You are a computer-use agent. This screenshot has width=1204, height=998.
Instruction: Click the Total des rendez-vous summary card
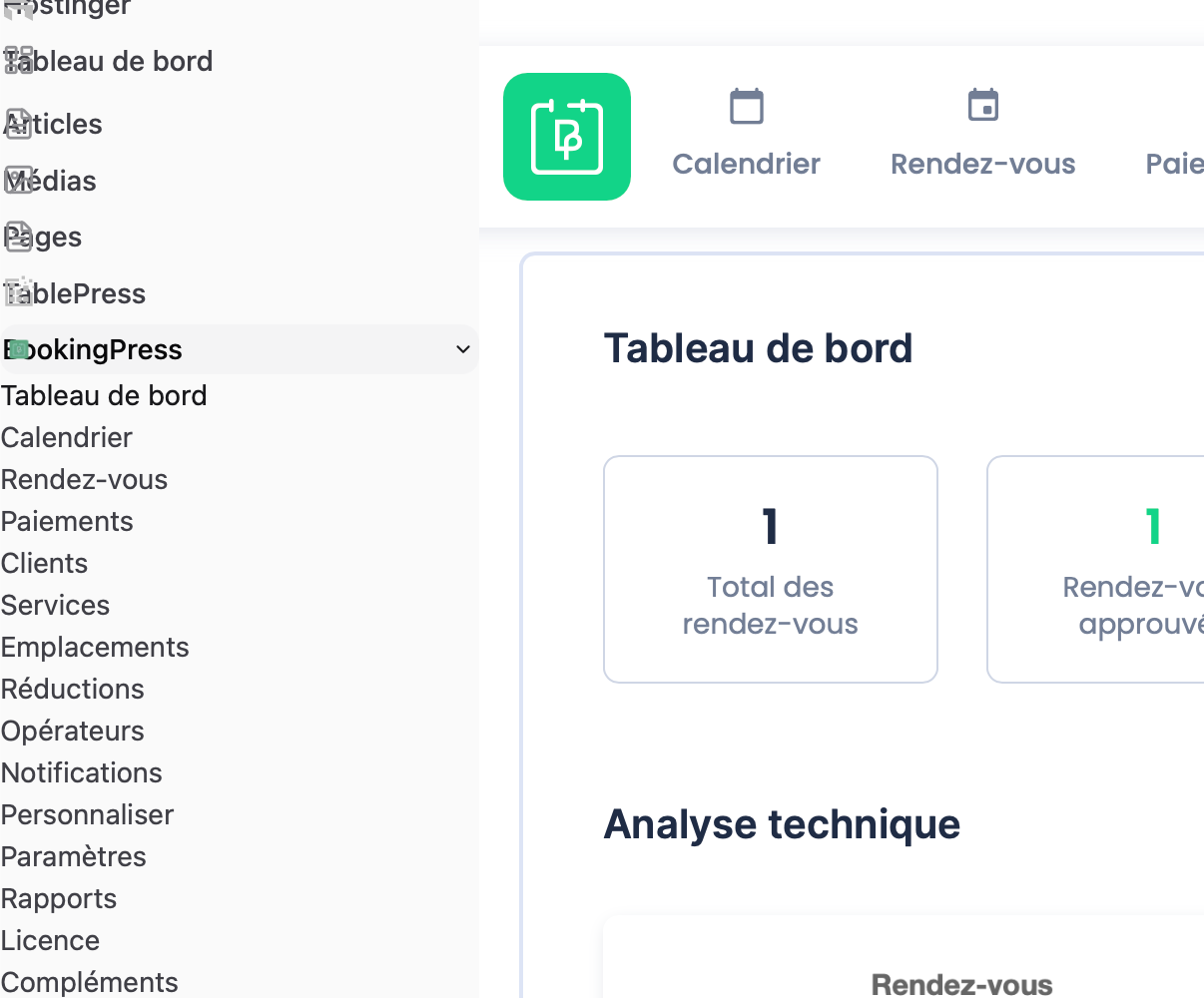[771, 570]
